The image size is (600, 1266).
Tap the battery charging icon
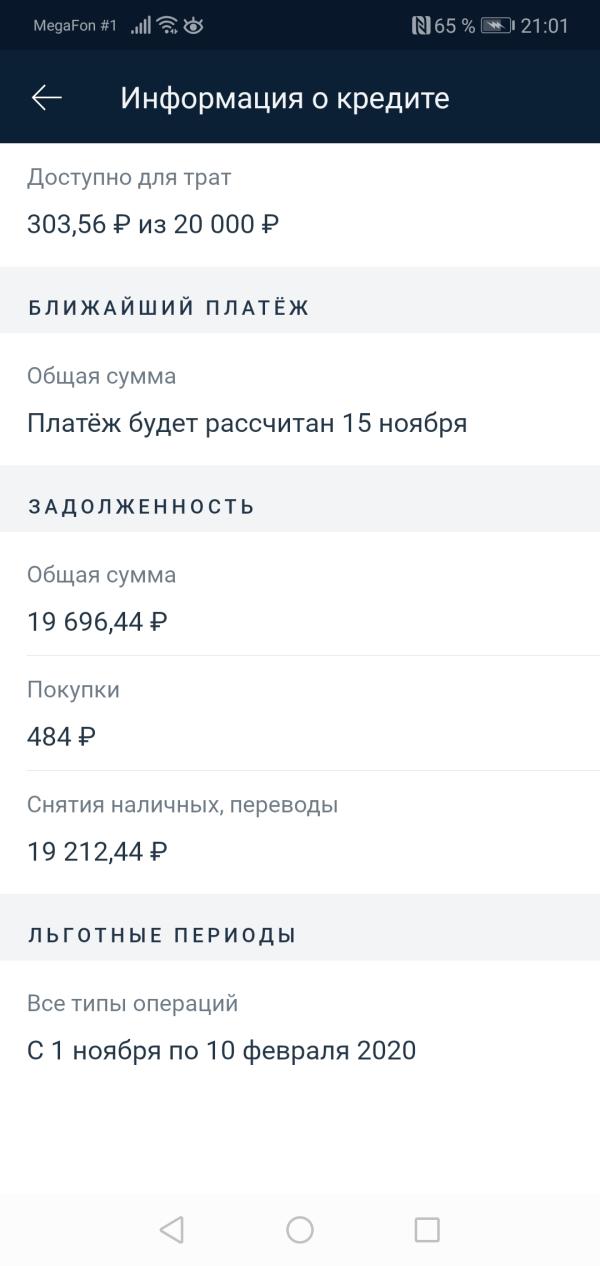click(x=497, y=26)
